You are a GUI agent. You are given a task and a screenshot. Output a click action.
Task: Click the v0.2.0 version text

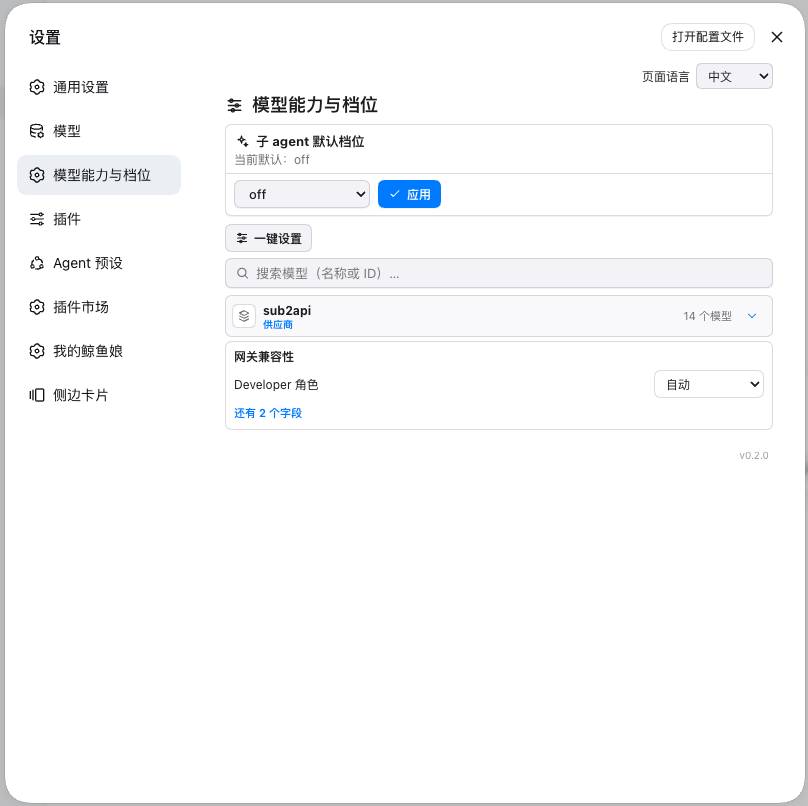click(753, 456)
